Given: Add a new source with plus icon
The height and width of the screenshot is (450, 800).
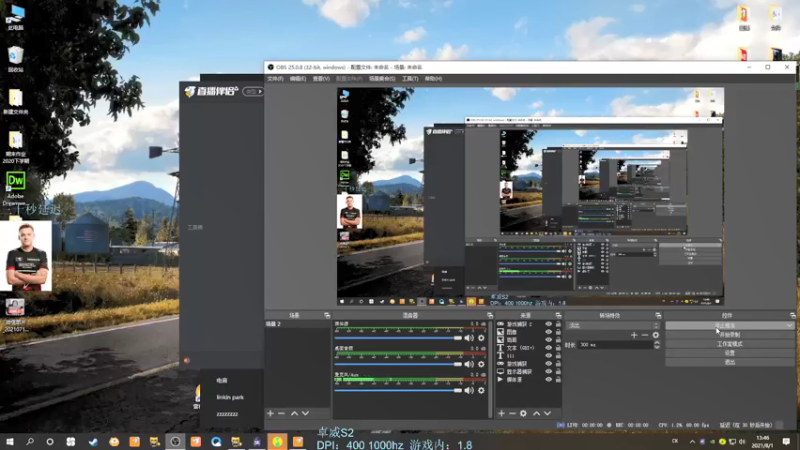Looking at the screenshot, I should [502, 413].
